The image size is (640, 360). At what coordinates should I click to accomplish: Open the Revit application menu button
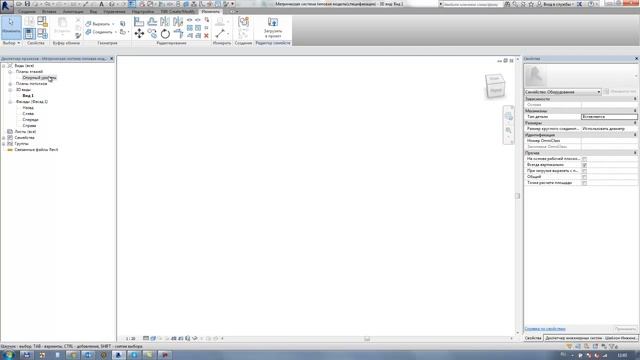tap(6, 6)
